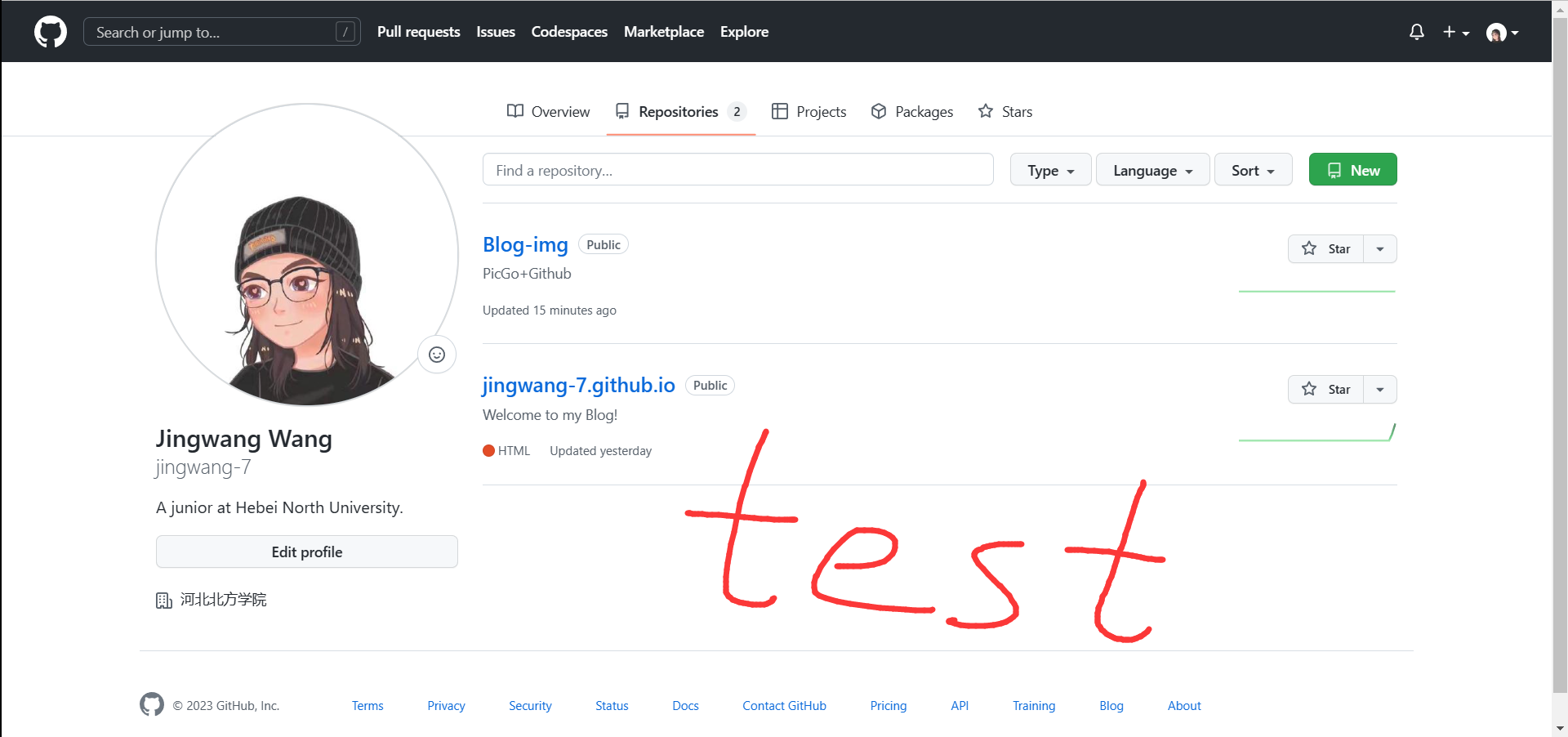Switch to the Stars tab
This screenshot has height=737, width=1568.
[1005, 111]
